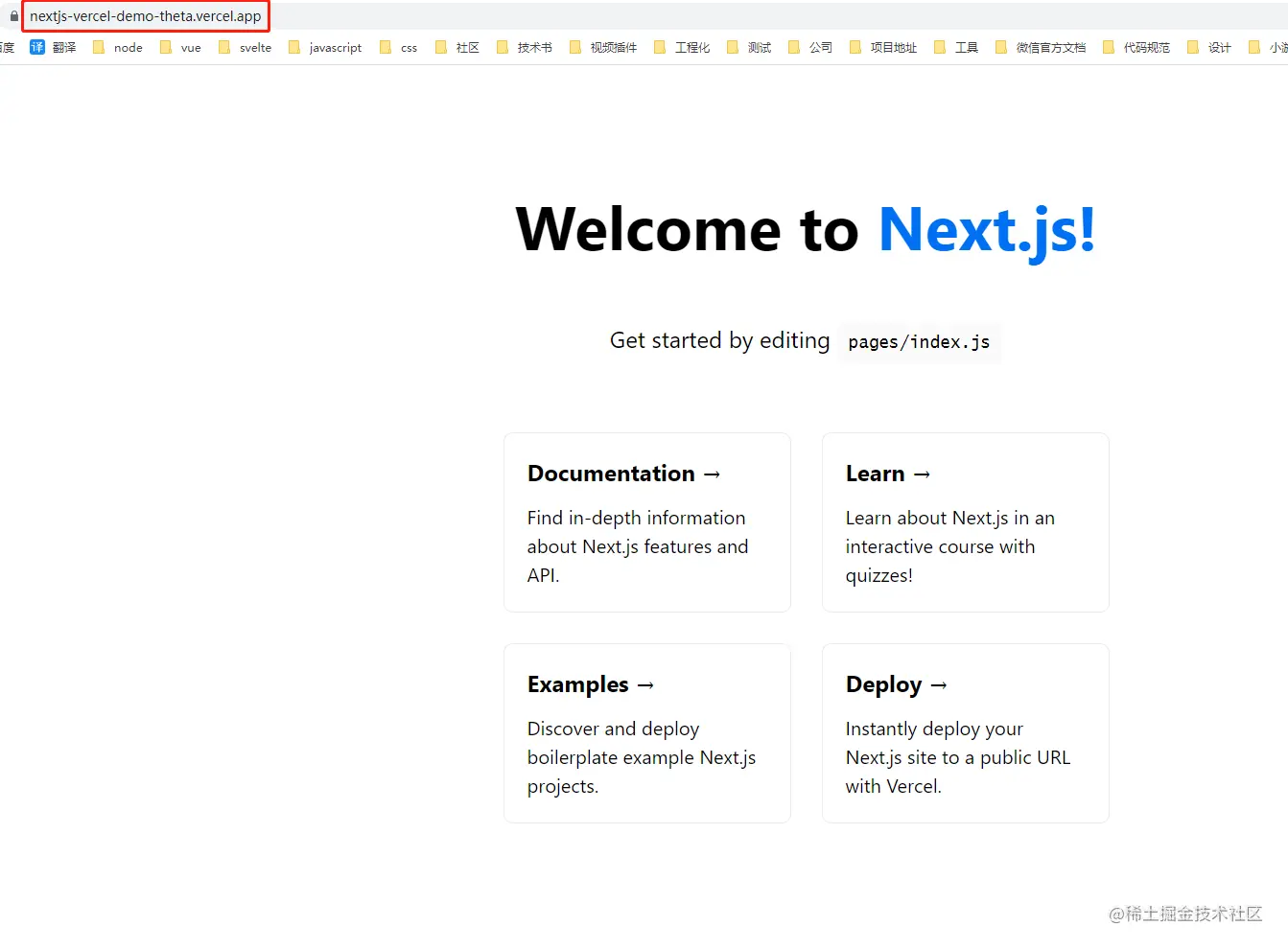This screenshot has width=1288, height=949.
Task: Open the node bookmark folder
Action: 117,47
